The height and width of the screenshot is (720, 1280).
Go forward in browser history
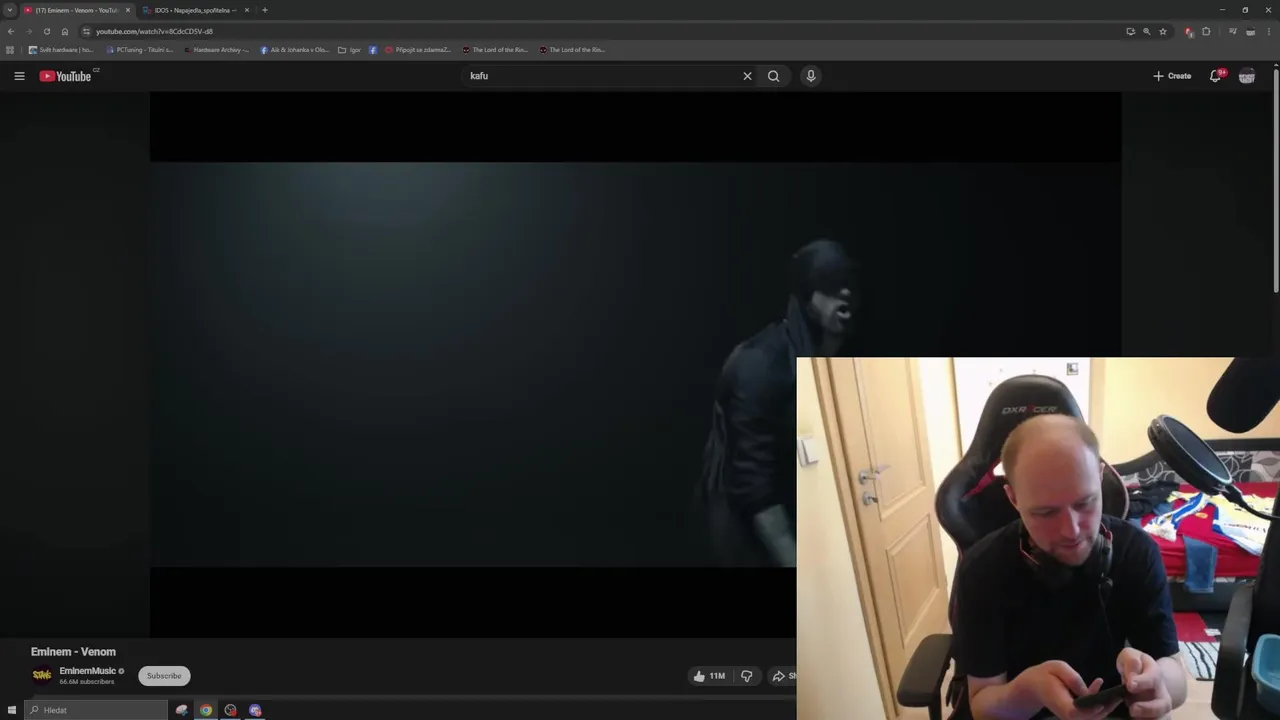click(x=28, y=31)
